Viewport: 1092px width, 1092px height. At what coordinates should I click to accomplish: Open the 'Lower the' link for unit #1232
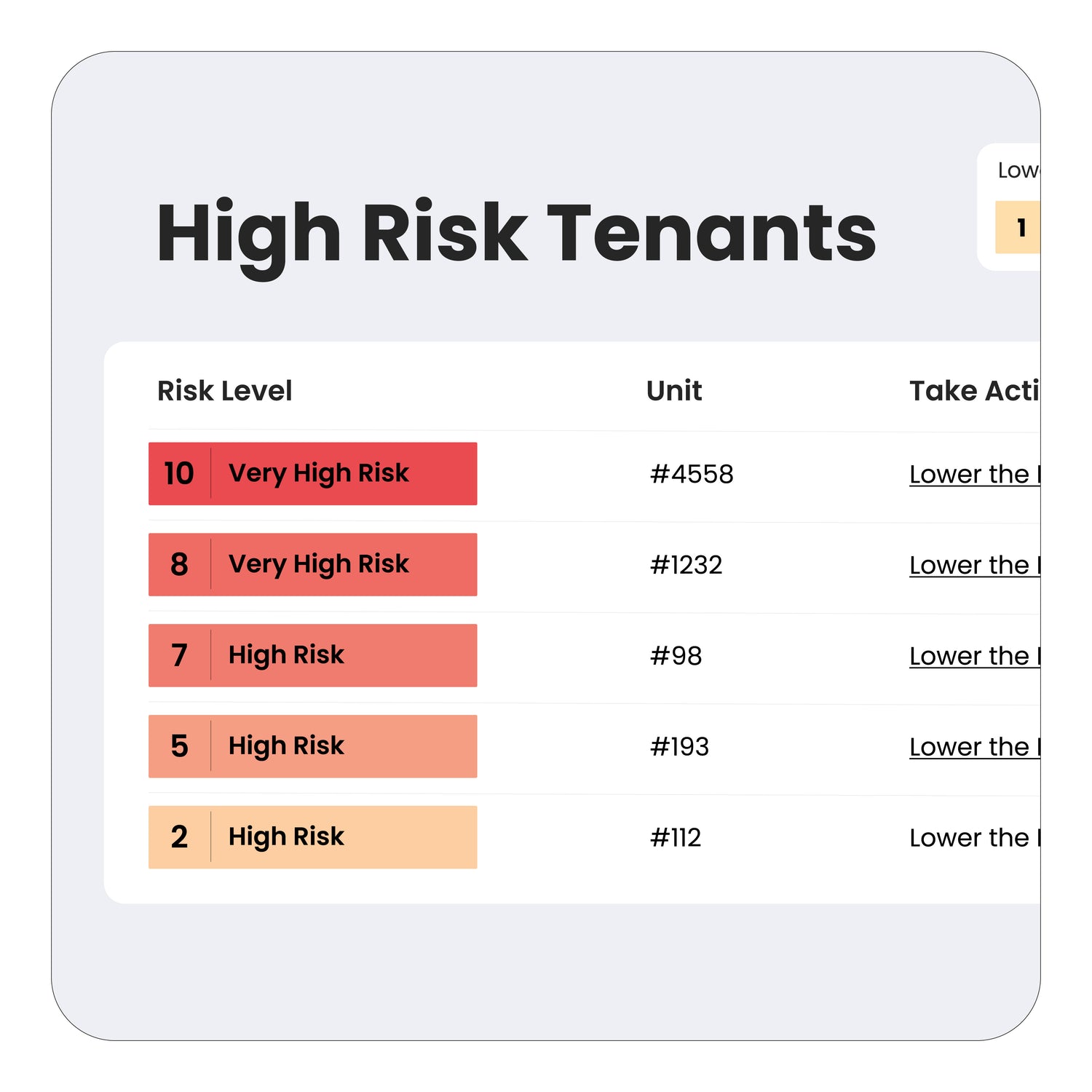pyautogui.click(x=974, y=566)
